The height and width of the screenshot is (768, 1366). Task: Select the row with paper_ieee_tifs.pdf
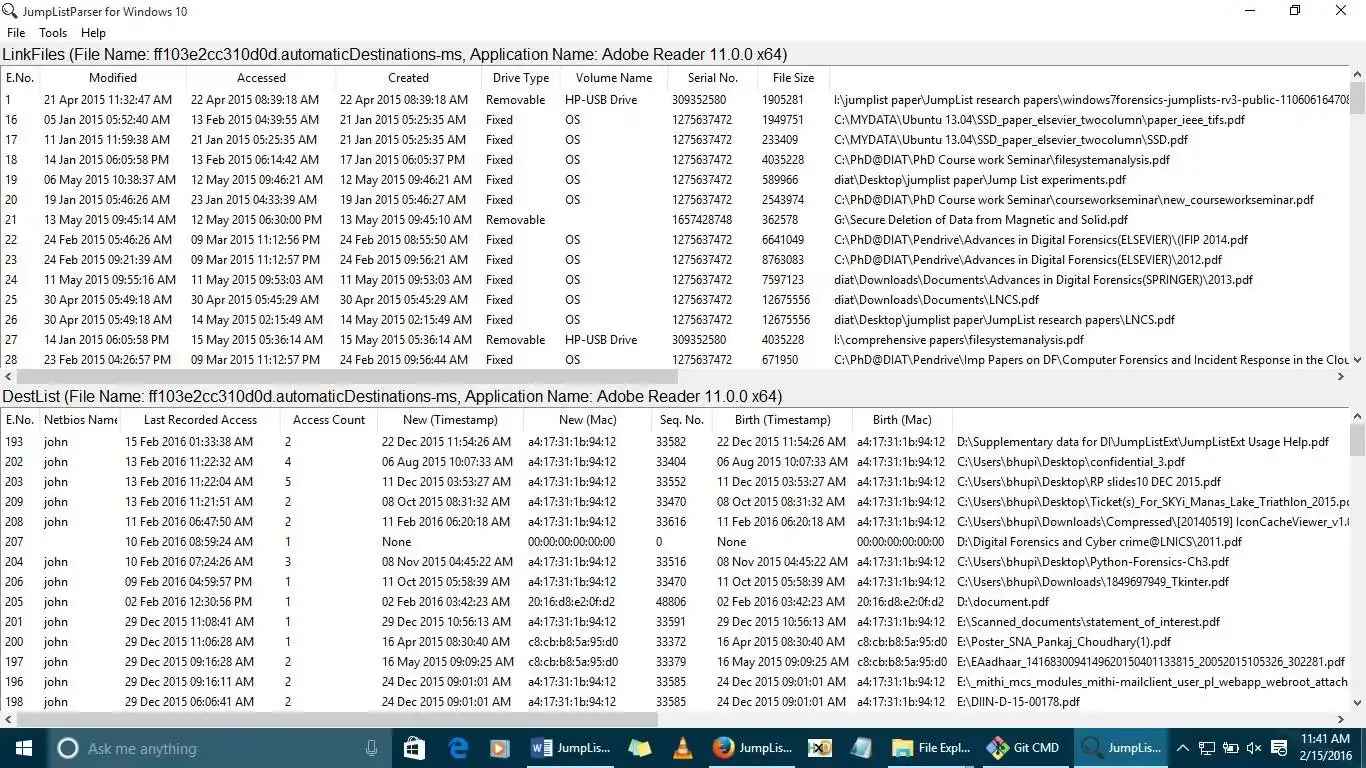point(675,119)
